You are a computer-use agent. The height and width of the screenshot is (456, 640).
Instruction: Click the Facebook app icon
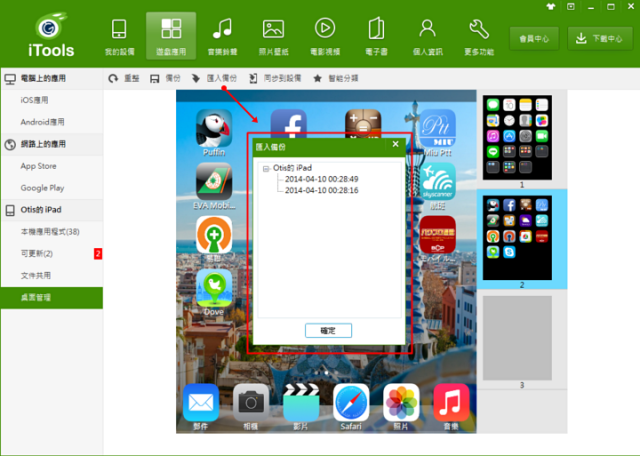tap(289, 122)
